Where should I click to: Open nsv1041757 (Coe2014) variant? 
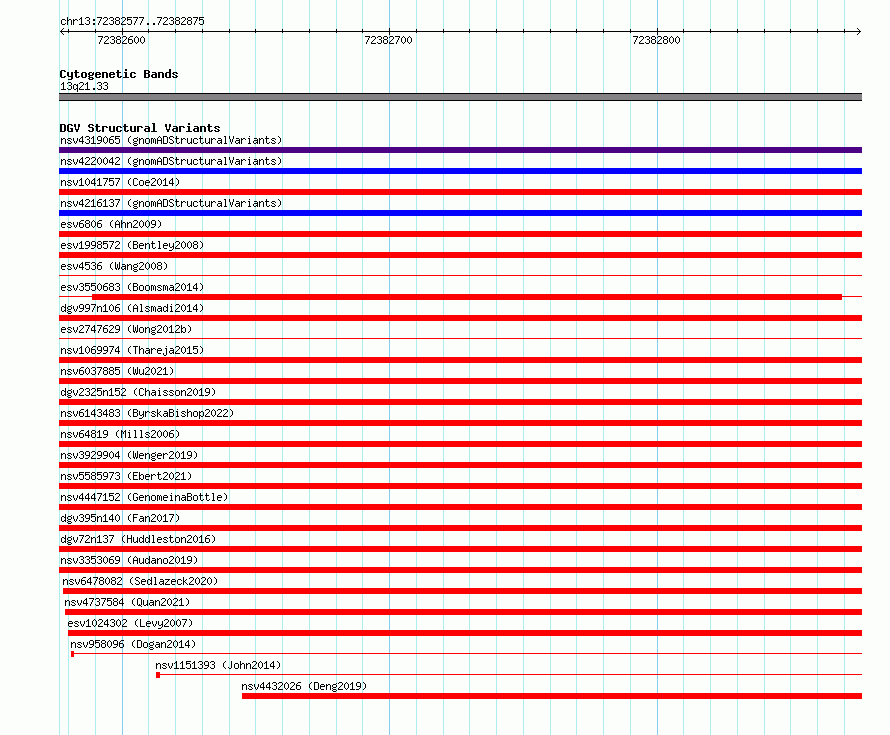[120, 182]
